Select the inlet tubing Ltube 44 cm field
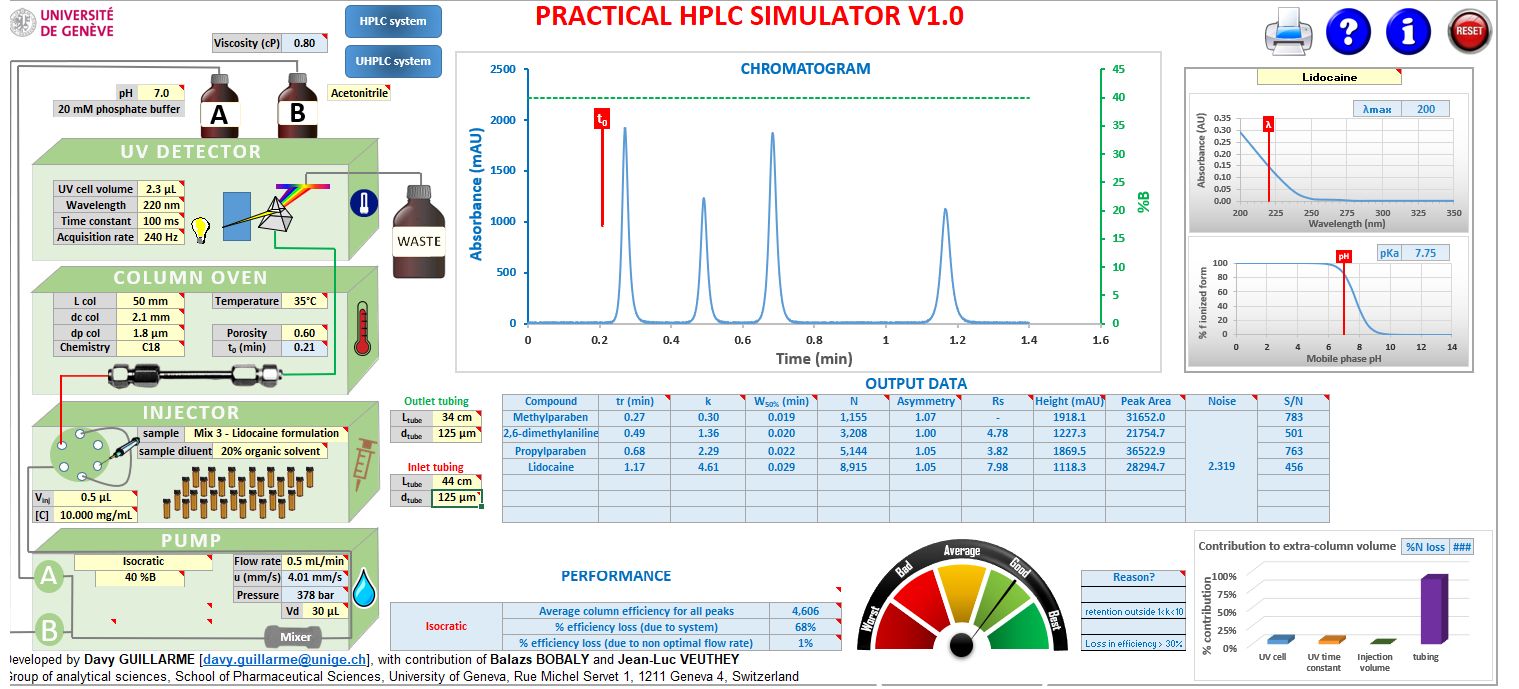This screenshot has width=1519, height=689. [457, 482]
